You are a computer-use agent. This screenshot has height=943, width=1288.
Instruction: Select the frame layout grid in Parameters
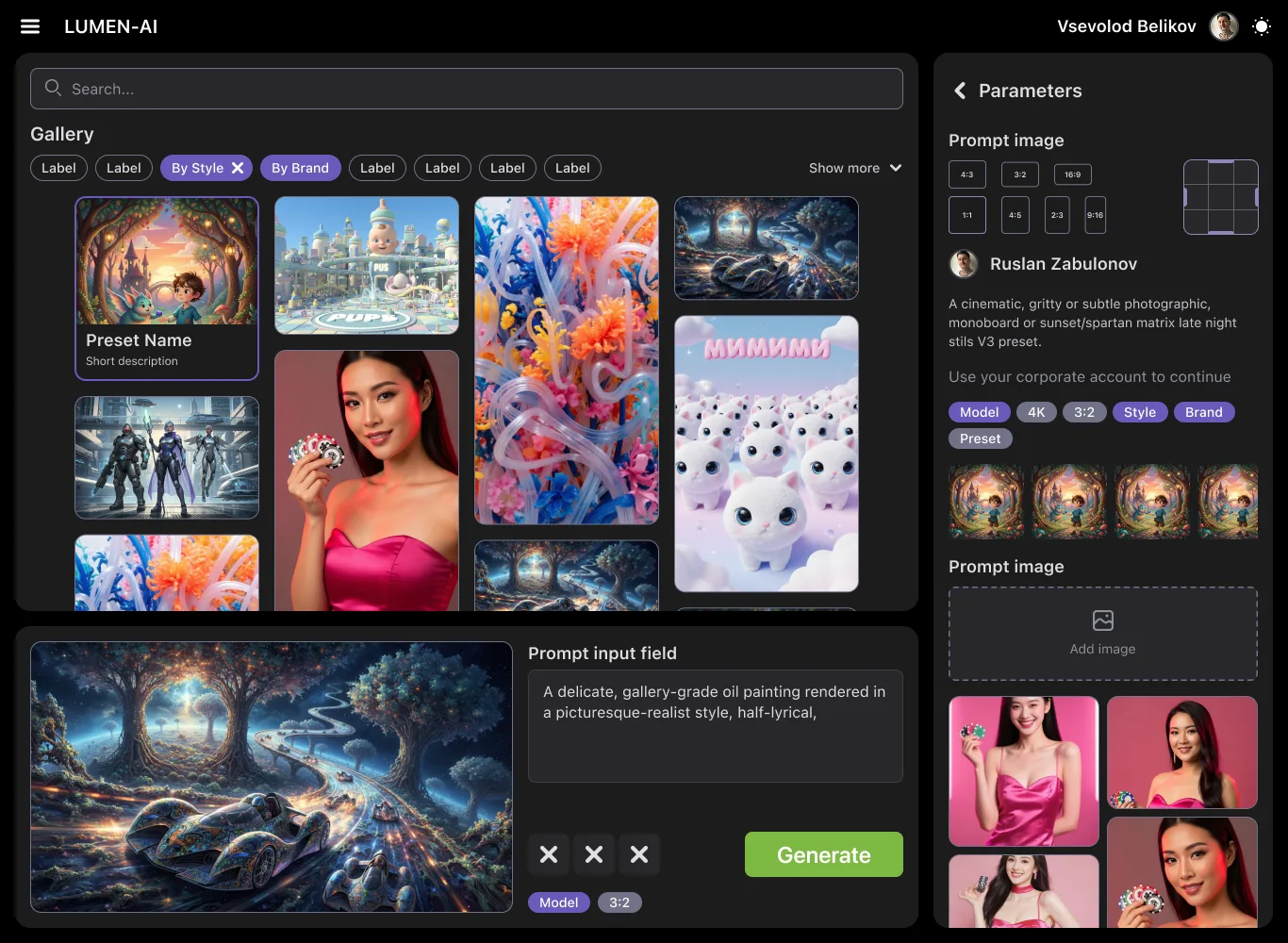click(x=1221, y=197)
